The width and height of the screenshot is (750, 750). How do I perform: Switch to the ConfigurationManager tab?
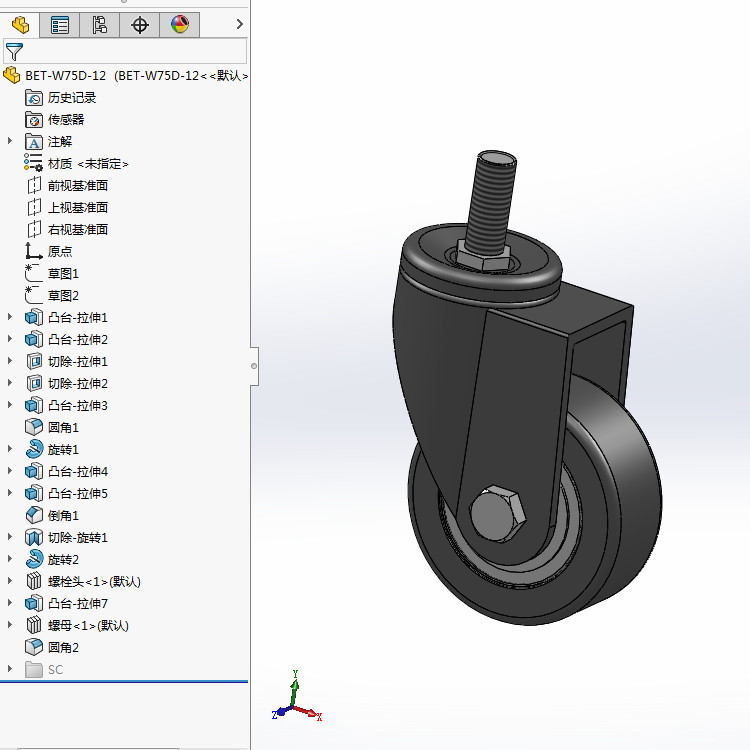[x=99, y=24]
